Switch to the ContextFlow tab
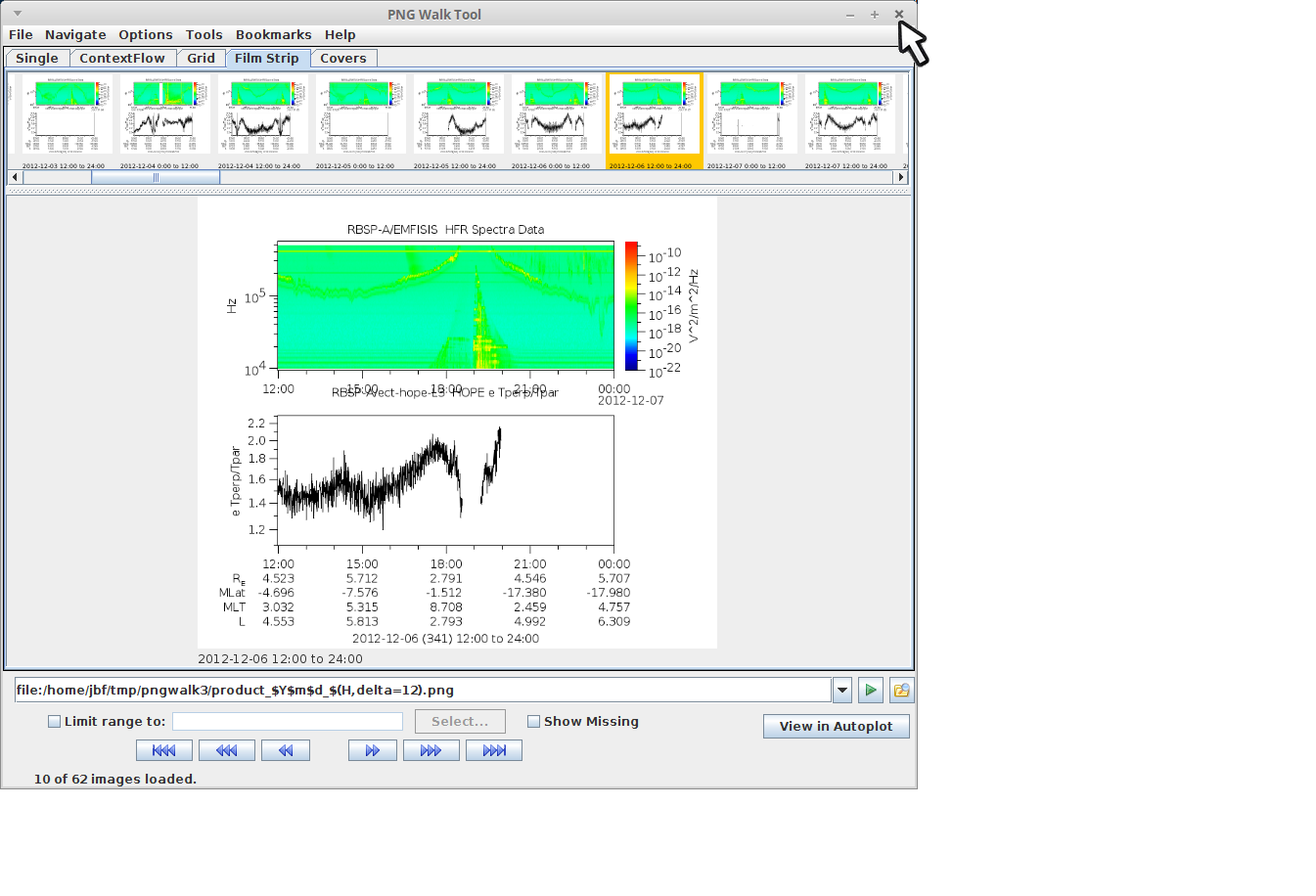The height and width of the screenshot is (896, 1316). (122, 59)
